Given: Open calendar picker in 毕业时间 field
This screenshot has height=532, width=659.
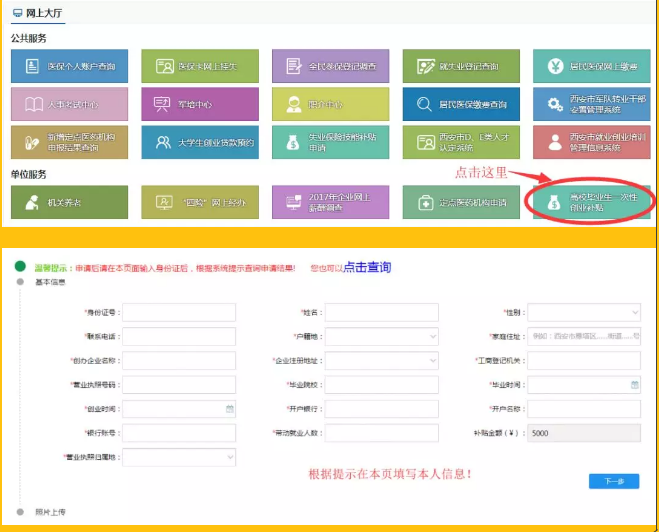Looking at the screenshot, I should (x=635, y=385).
